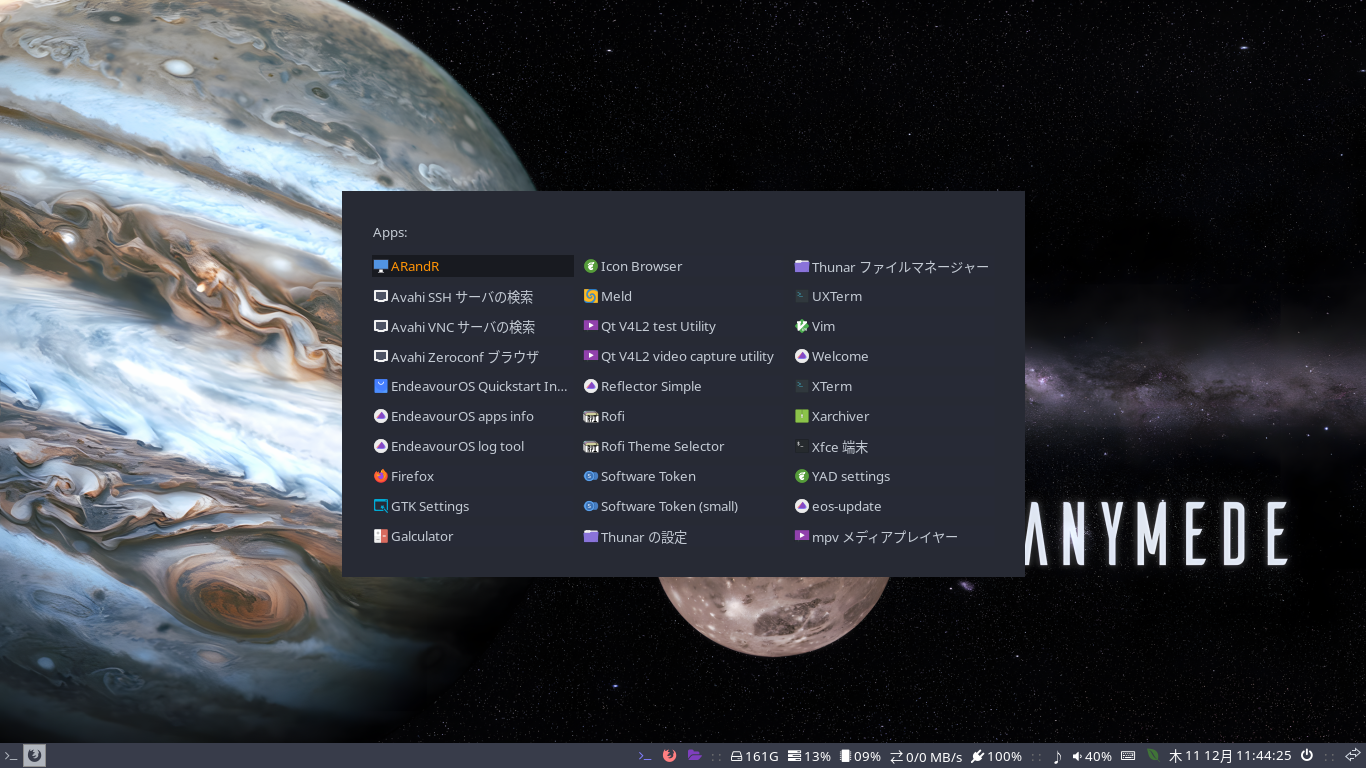Click the 161G disk usage indicator

pyautogui.click(x=754, y=757)
